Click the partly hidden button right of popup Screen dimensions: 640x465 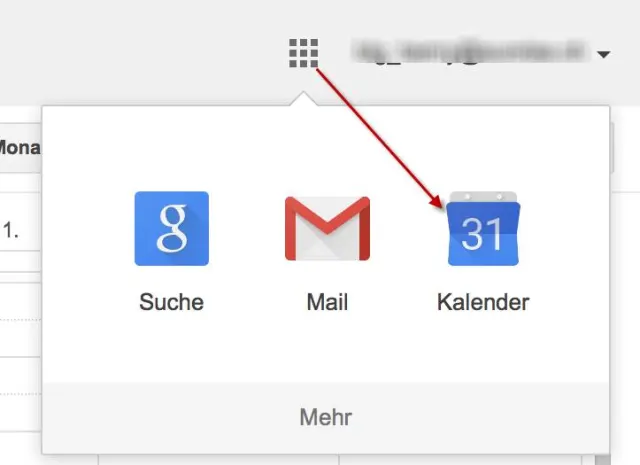pyautogui.click(x=612, y=148)
